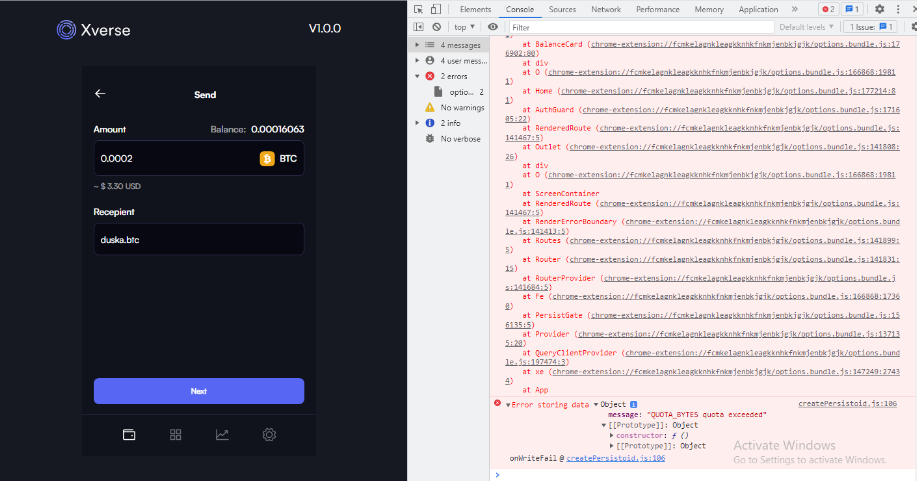
Task: Click the Amount input field
Action: pos(199,159)
